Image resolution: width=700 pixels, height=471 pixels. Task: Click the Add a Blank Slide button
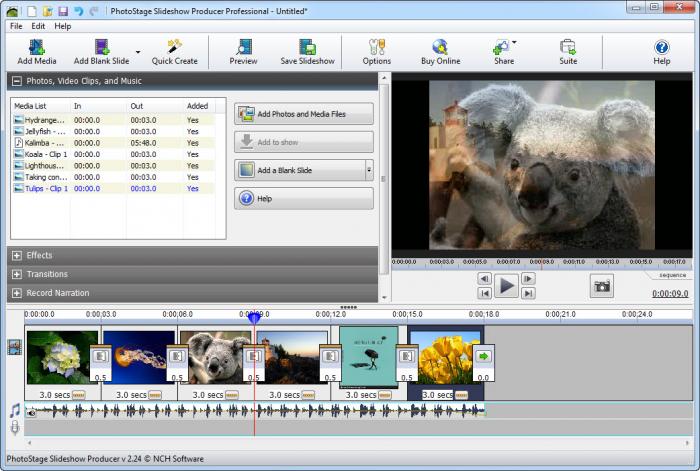(300, 170)
